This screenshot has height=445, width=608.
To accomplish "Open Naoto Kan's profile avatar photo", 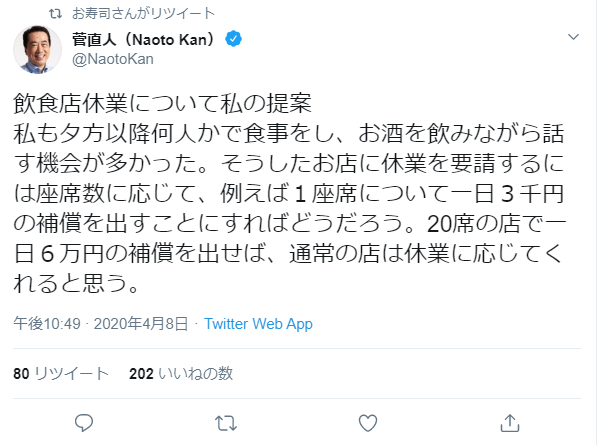I will pyautogui.click(x=36, y=51).
